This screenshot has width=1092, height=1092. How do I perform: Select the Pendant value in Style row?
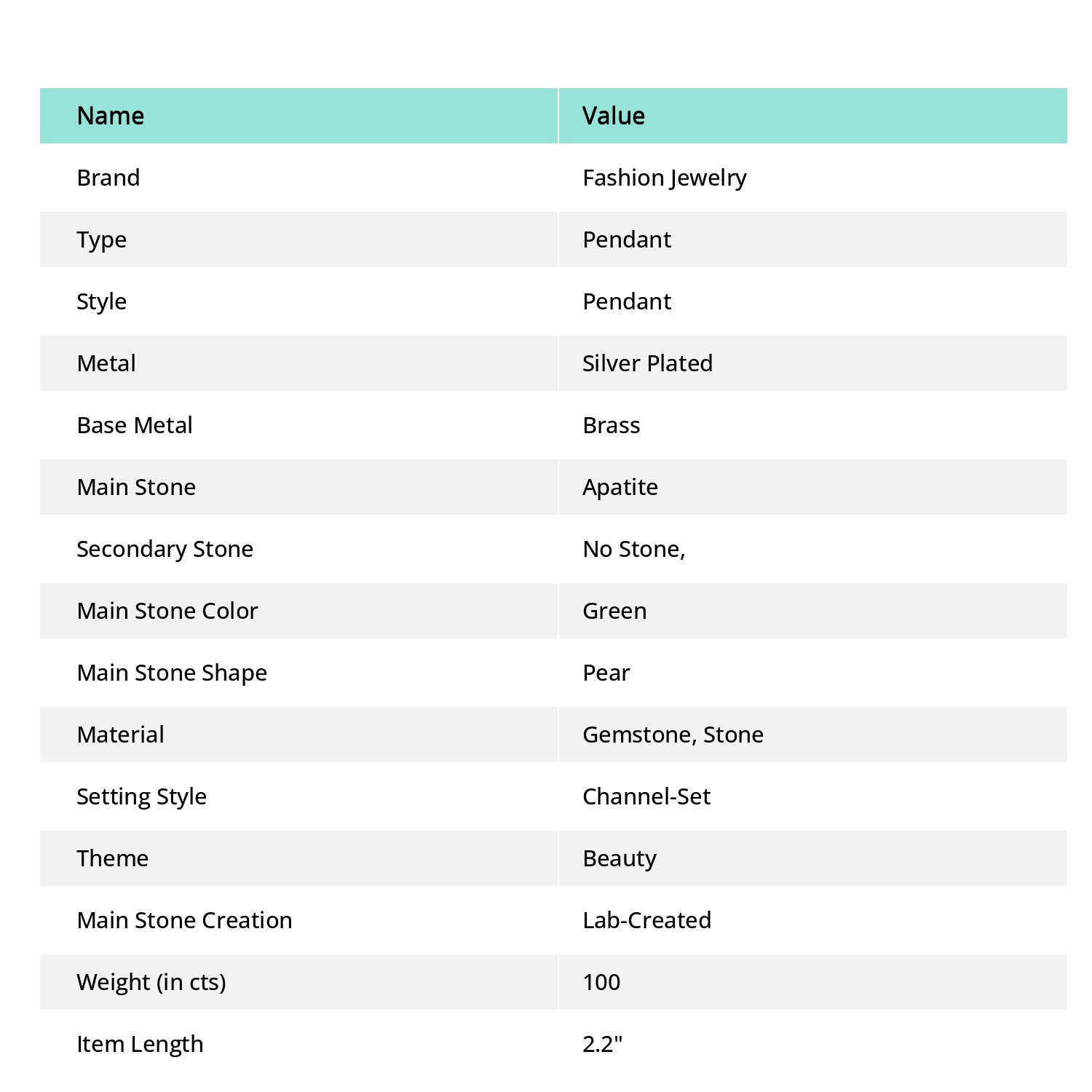click(627, 301)
